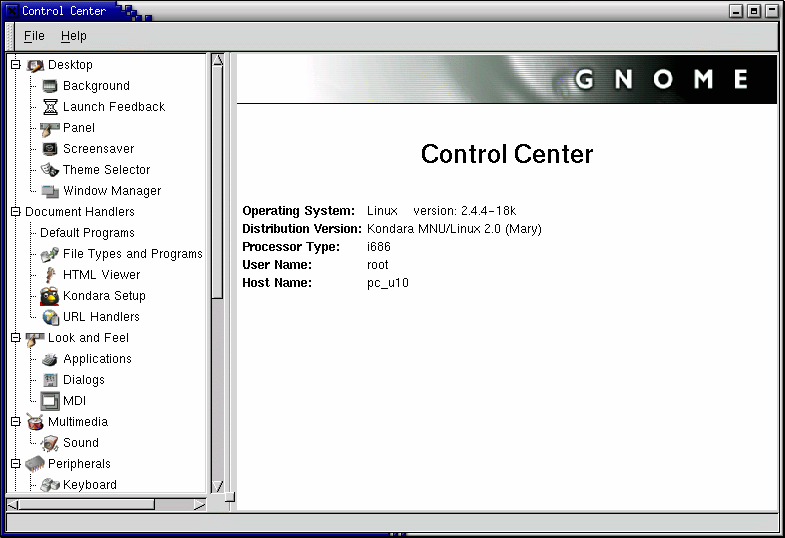Click the URL Handlers globe icon

(x=50, y=317)
